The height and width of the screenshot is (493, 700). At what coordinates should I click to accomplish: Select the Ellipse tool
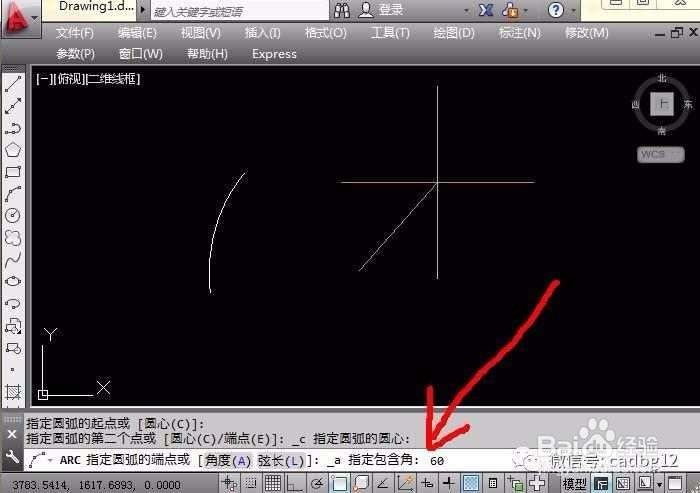point(13,281)
